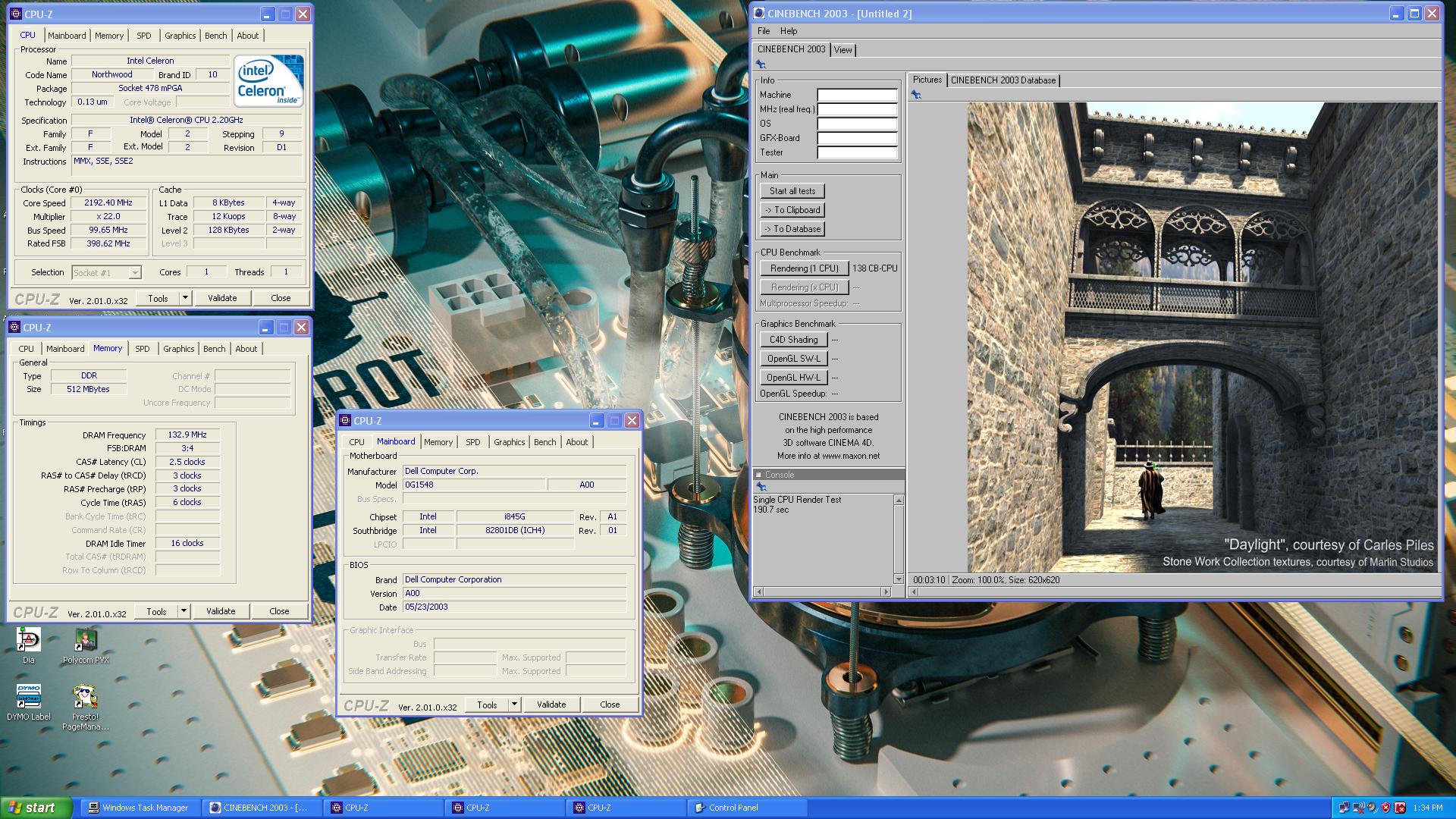Open the Windows Start button

click(36, 808)
